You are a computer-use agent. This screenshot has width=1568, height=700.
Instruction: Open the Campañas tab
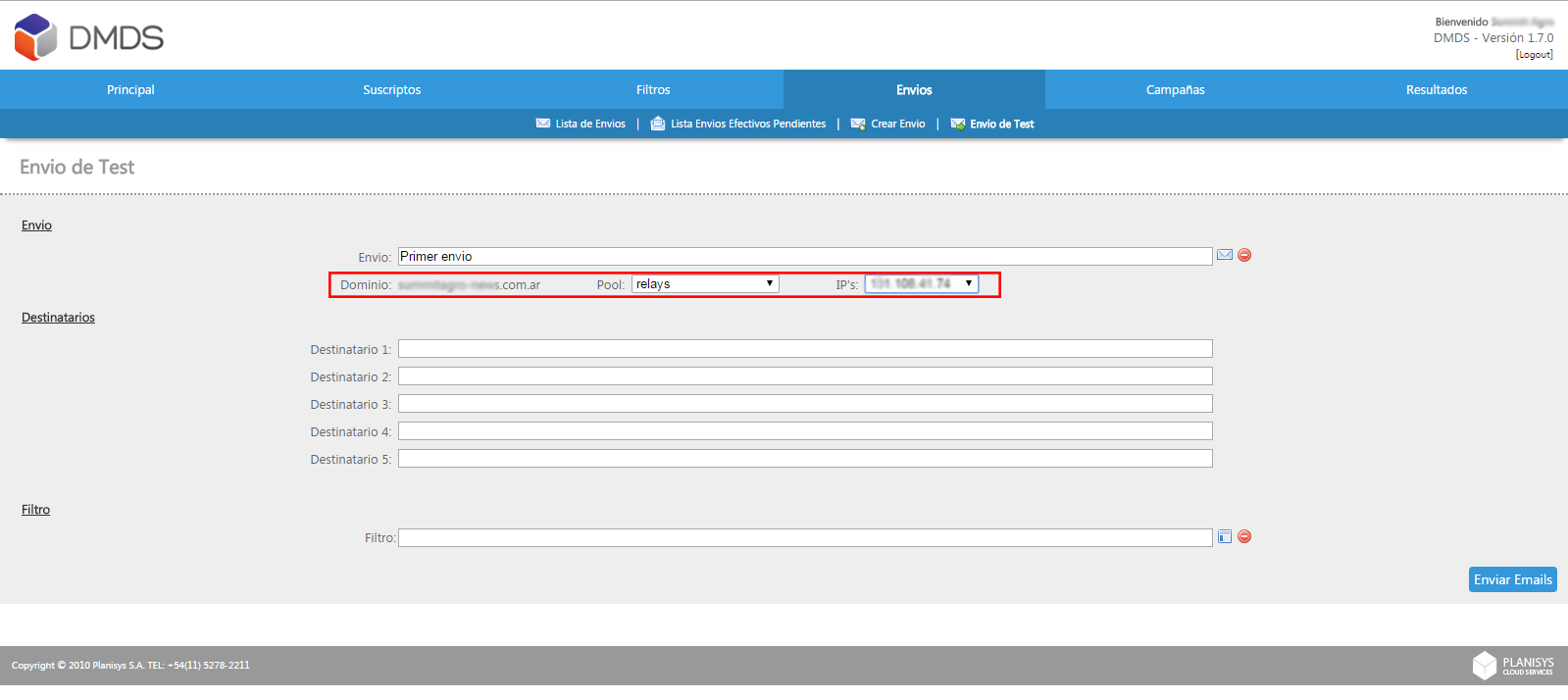(1176, 89)
